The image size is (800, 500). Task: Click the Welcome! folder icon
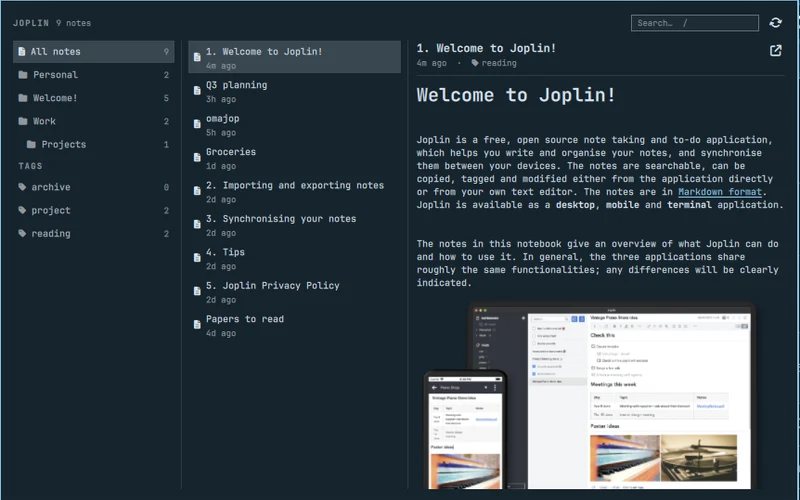23,98
